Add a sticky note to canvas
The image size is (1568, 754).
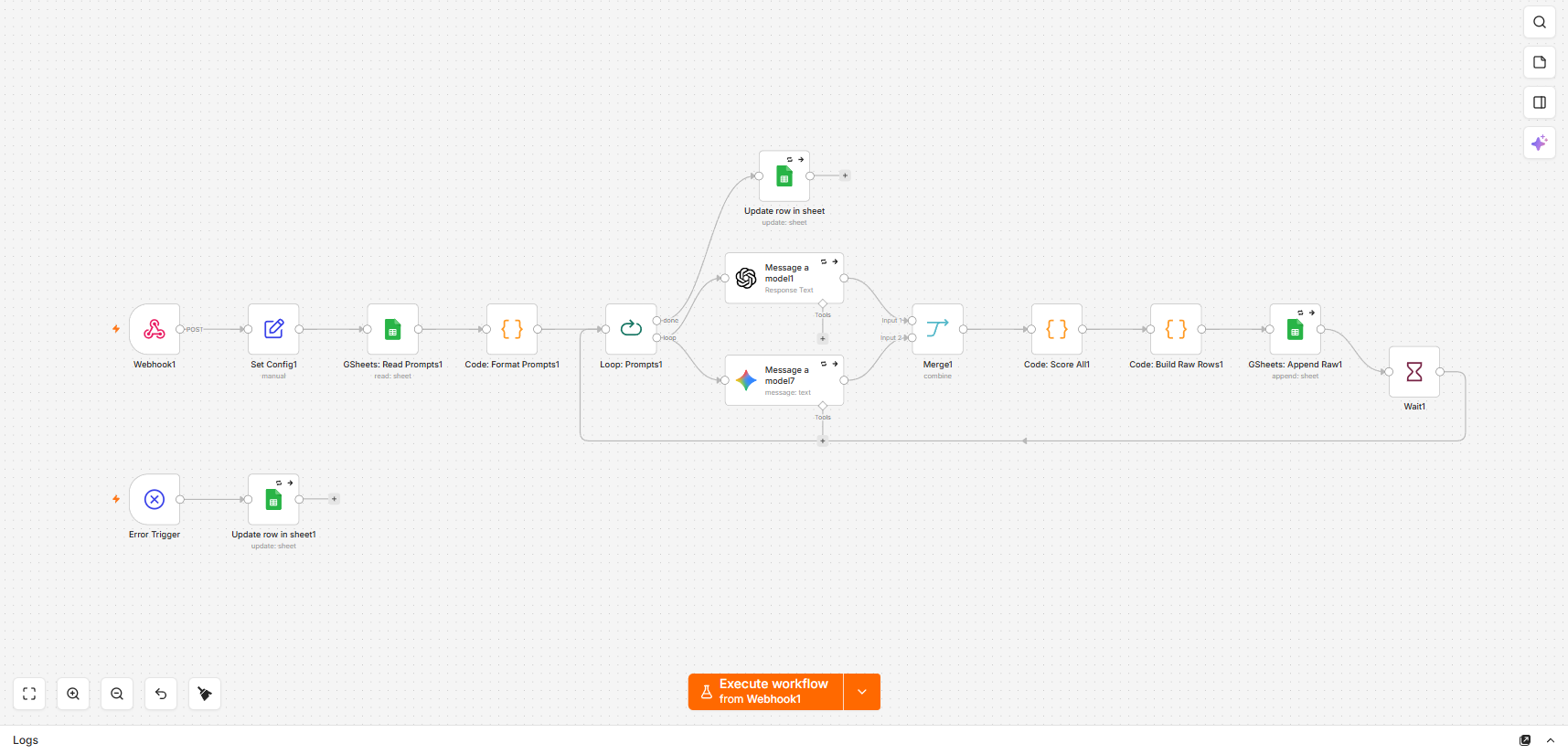(x=1540, y=62)
